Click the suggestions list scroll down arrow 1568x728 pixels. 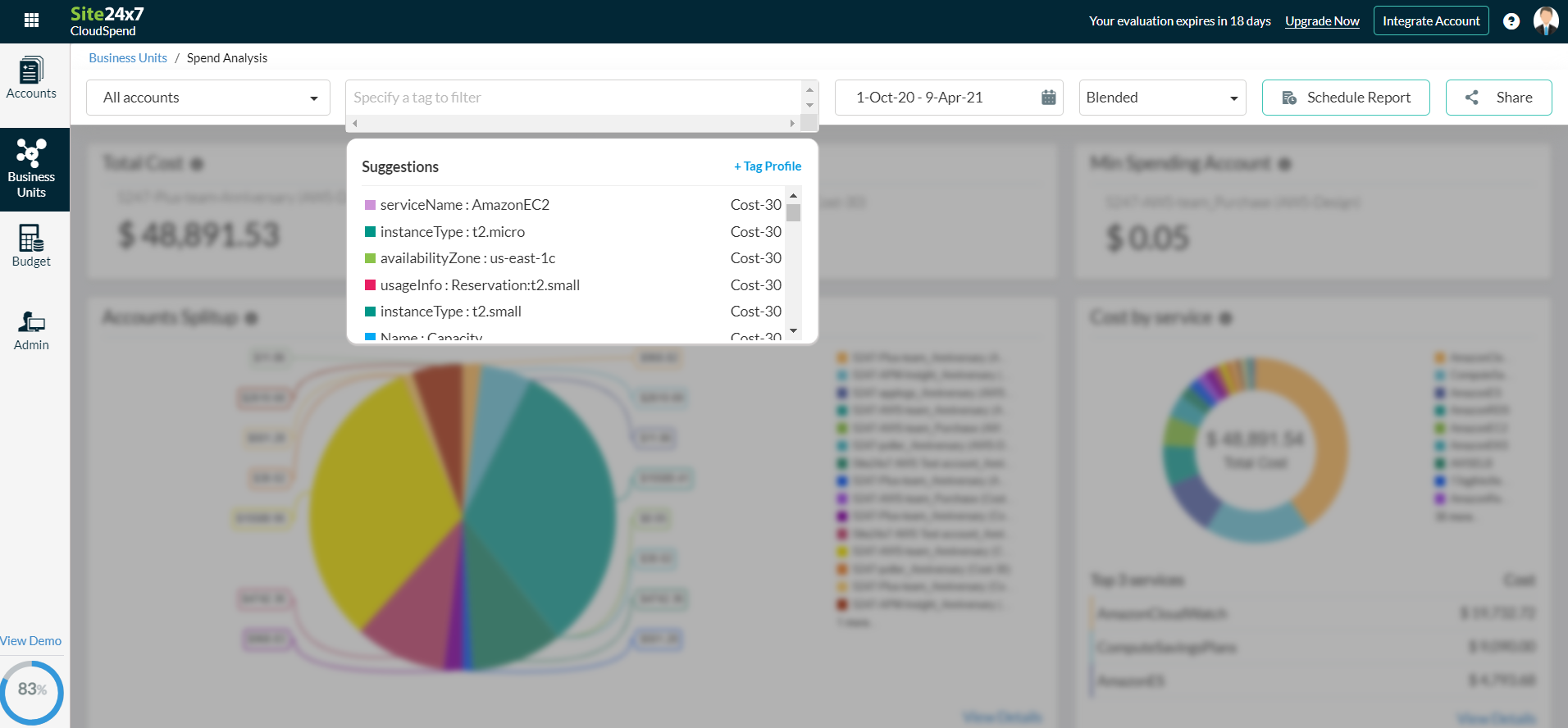pos(793,330)
